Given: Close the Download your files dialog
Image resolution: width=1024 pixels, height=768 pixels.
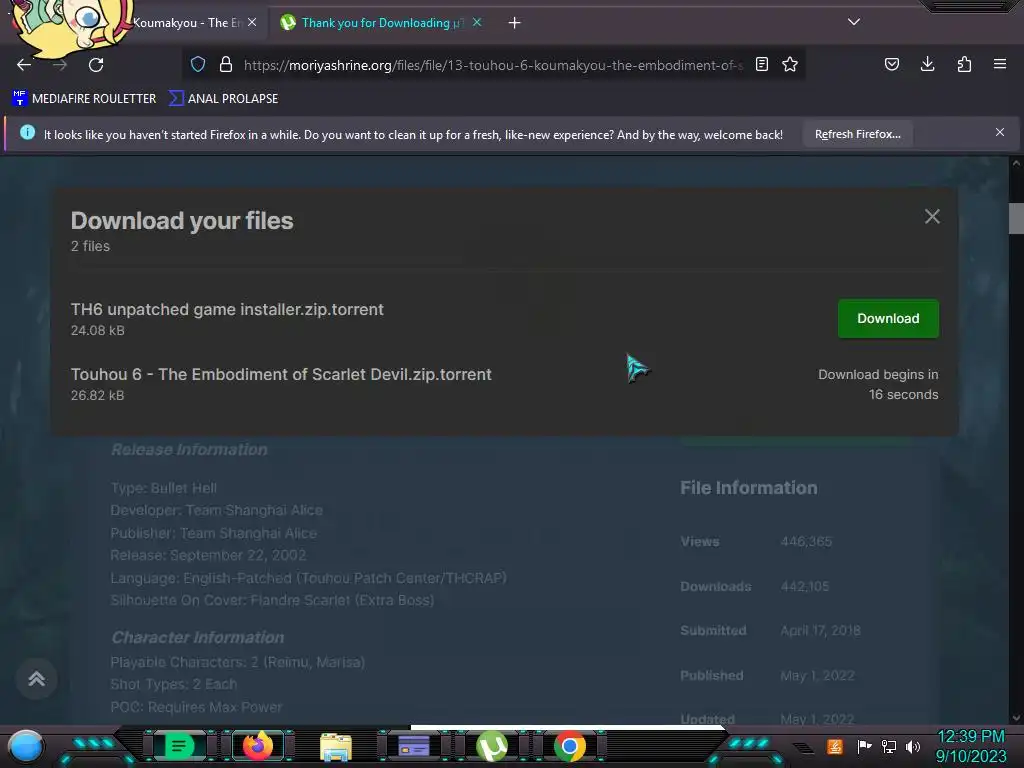Looking at the screenshot, I should pos(932,216).
